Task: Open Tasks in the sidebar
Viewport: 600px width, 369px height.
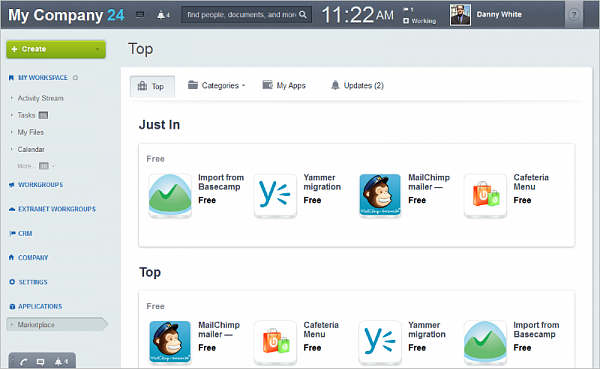Action: (26, 115)
